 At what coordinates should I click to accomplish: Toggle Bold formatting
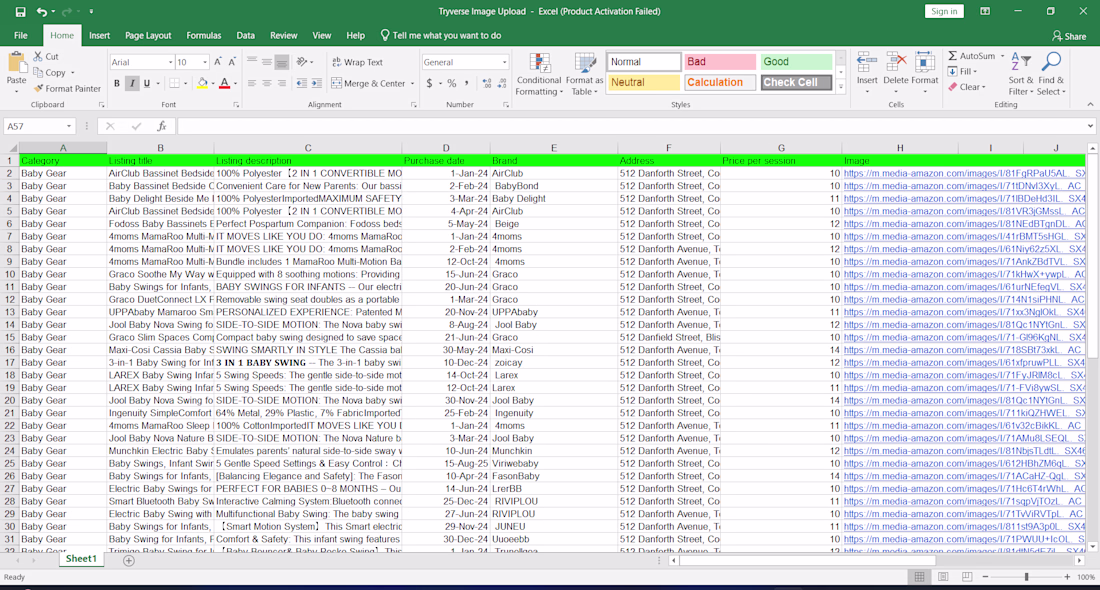[116, 83]
